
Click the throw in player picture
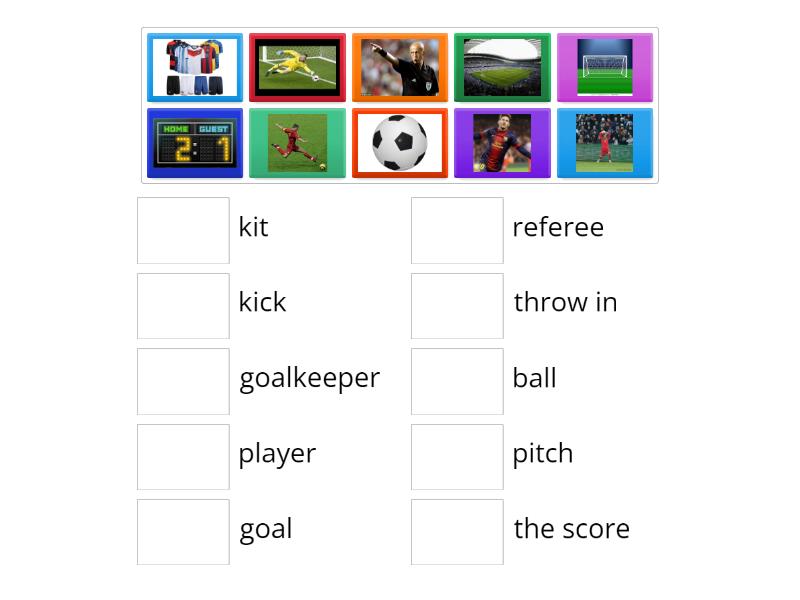[605, 142]
